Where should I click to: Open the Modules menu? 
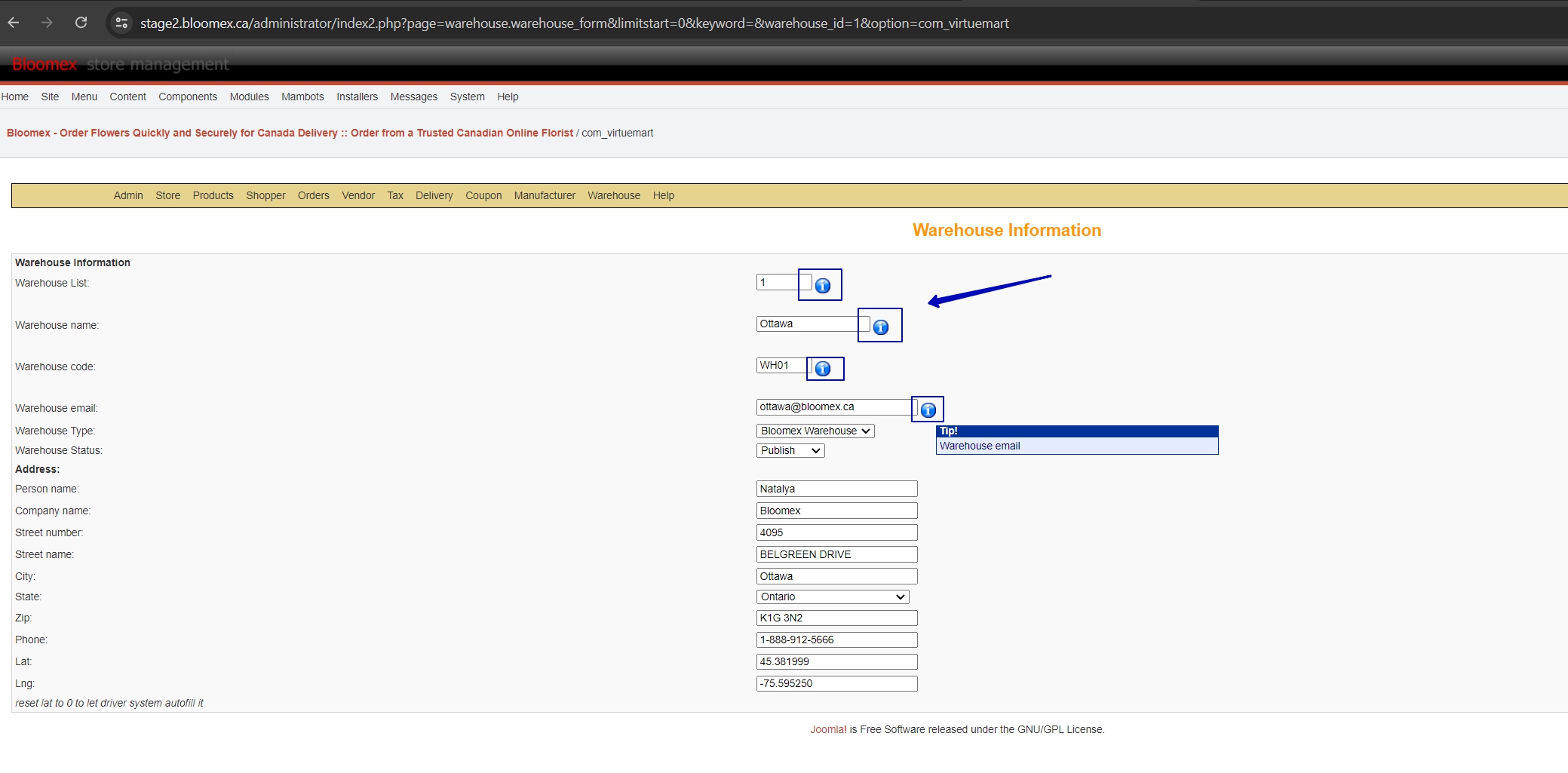click(x=250, y=97)
